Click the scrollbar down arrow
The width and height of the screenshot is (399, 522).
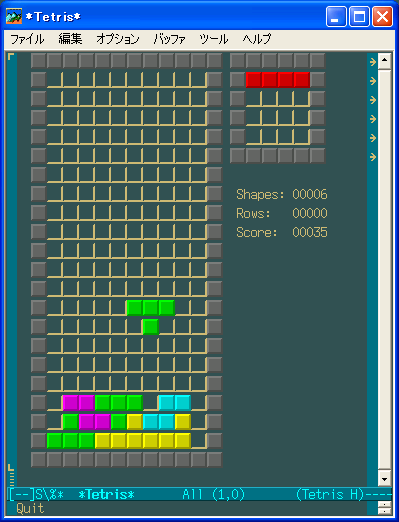pyautogui.click(x=384, y=479)
